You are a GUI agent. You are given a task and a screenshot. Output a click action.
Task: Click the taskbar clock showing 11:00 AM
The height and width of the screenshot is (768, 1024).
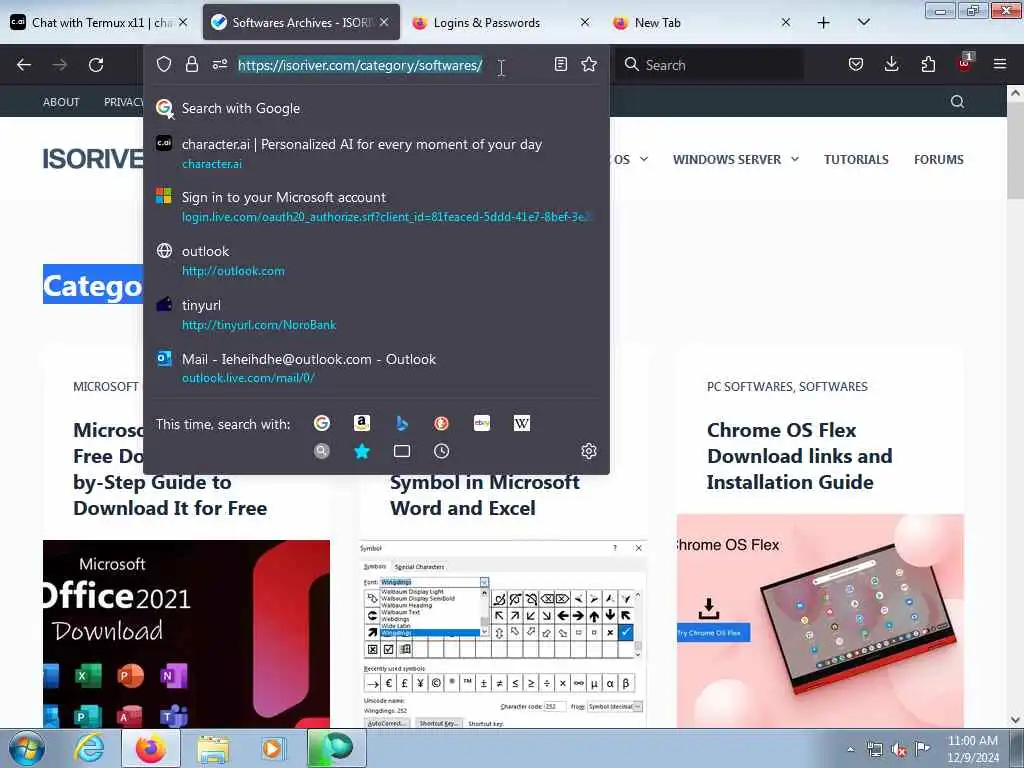[x=973, y=749]
